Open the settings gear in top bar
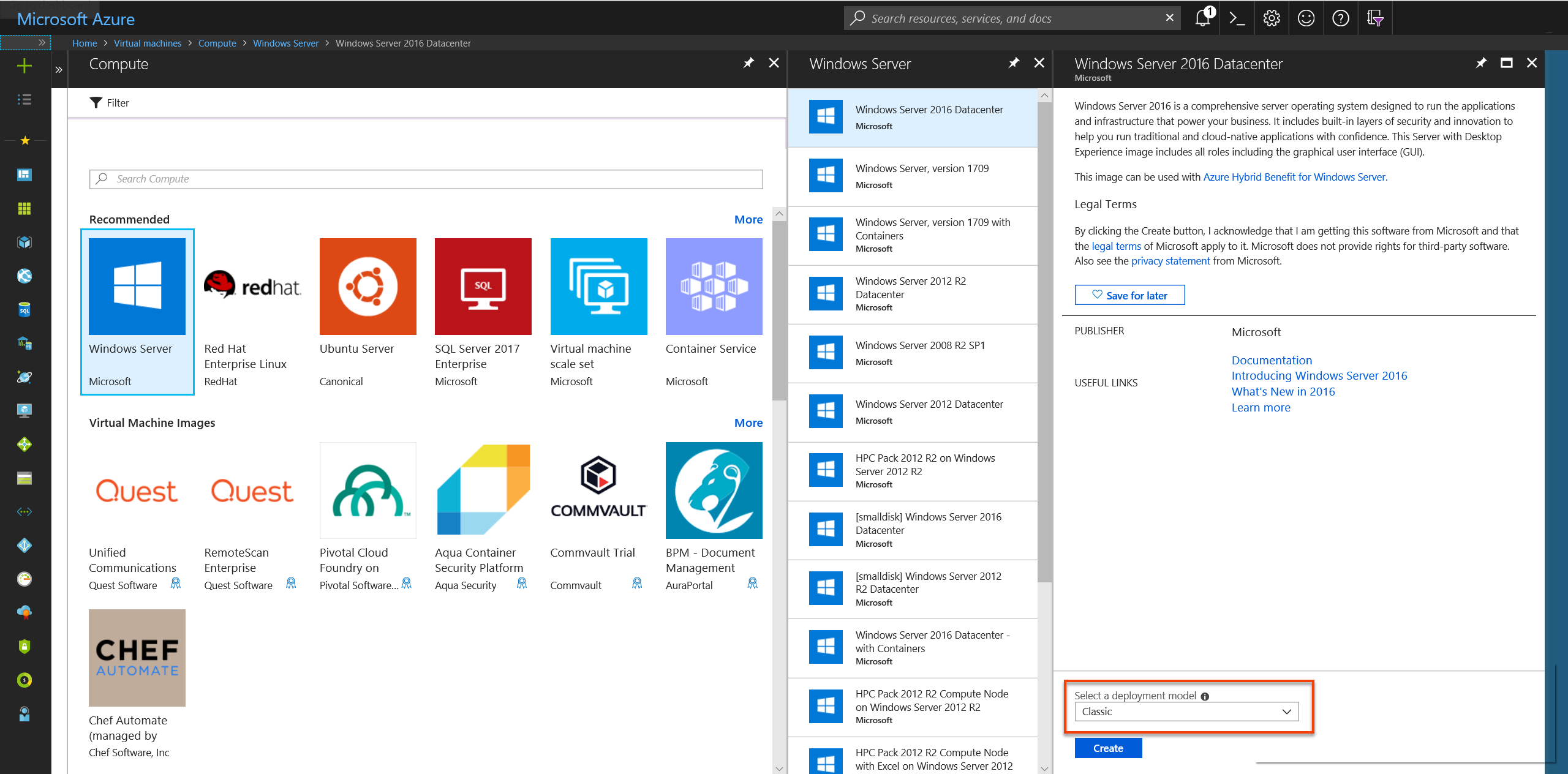Viewport: 1568px width, 774px height. pyautogui.click(x=1272, y=18)
